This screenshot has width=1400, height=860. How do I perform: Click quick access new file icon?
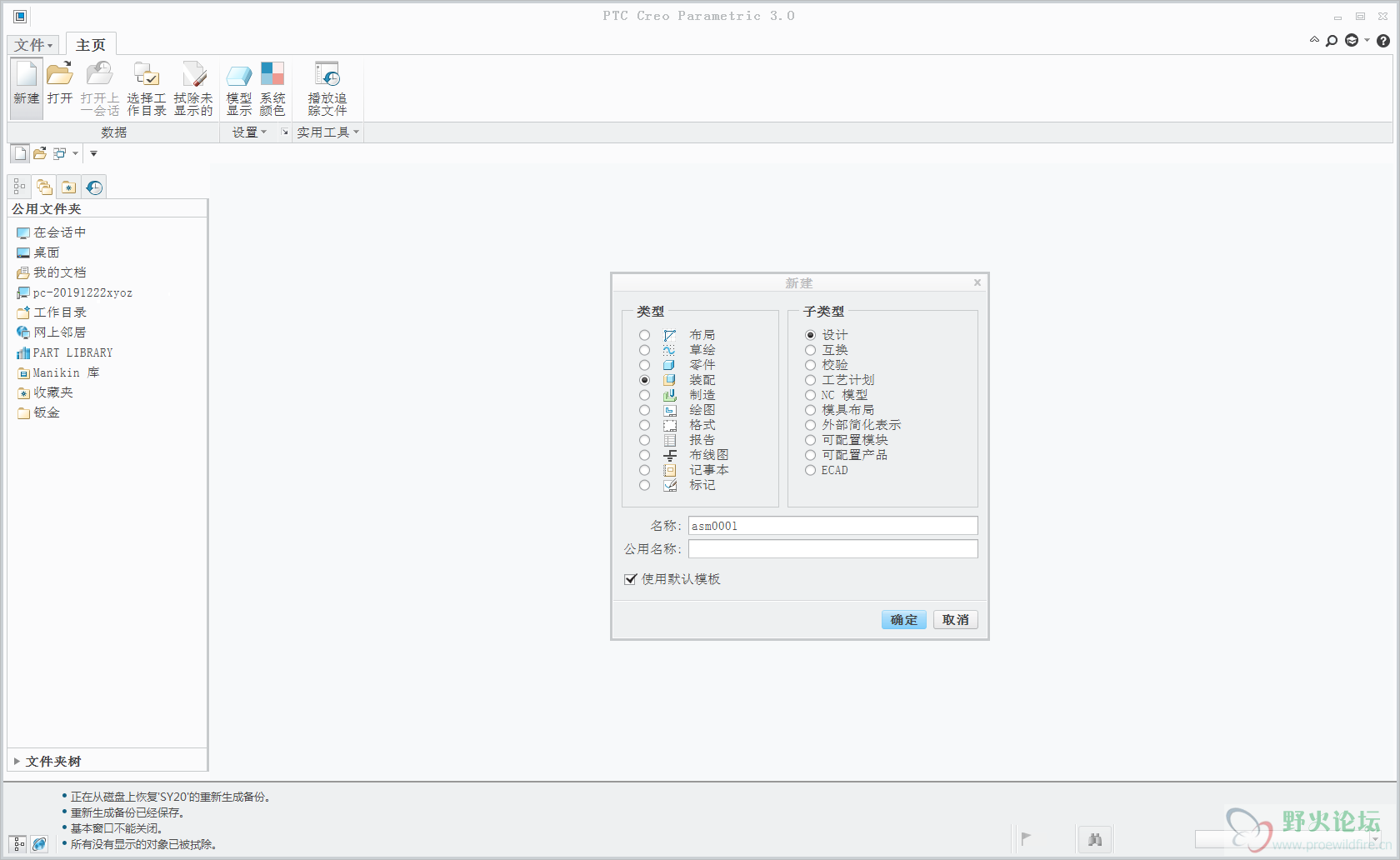coord(20,153)
